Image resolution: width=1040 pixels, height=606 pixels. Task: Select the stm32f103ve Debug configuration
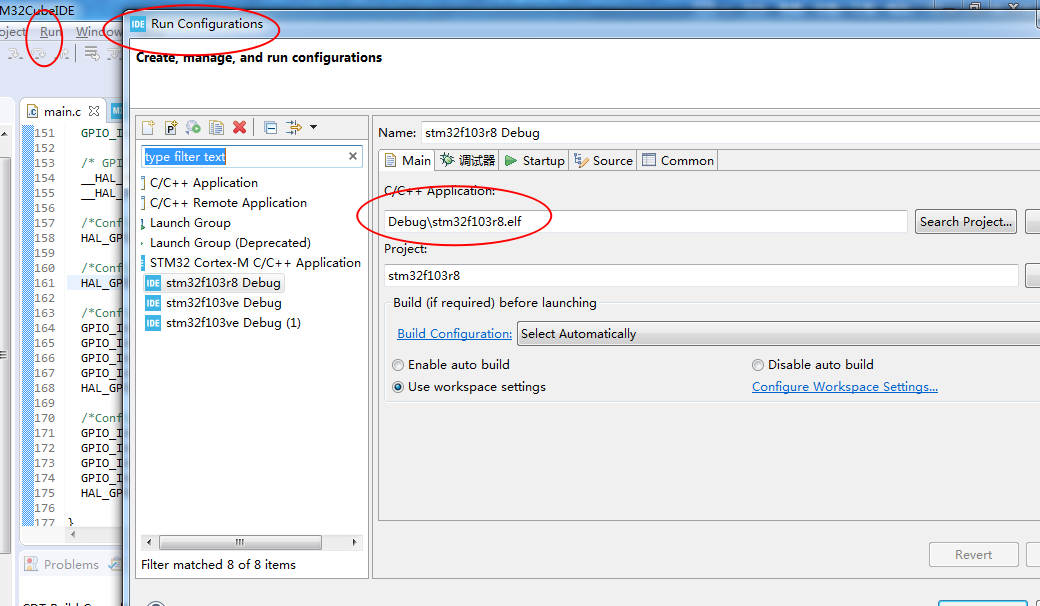[224, 302]
